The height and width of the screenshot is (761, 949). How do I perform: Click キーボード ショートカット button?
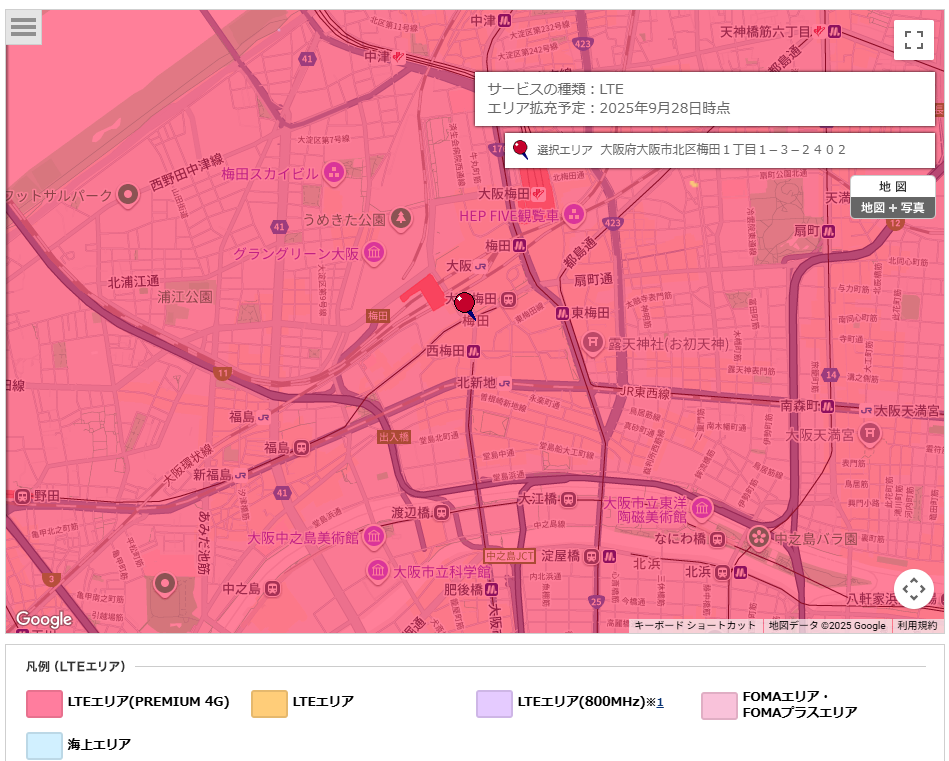694,625
